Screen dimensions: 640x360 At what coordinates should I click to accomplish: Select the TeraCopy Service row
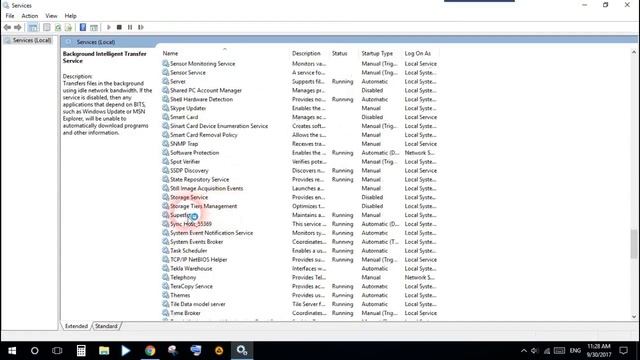[x=300, y=287]
